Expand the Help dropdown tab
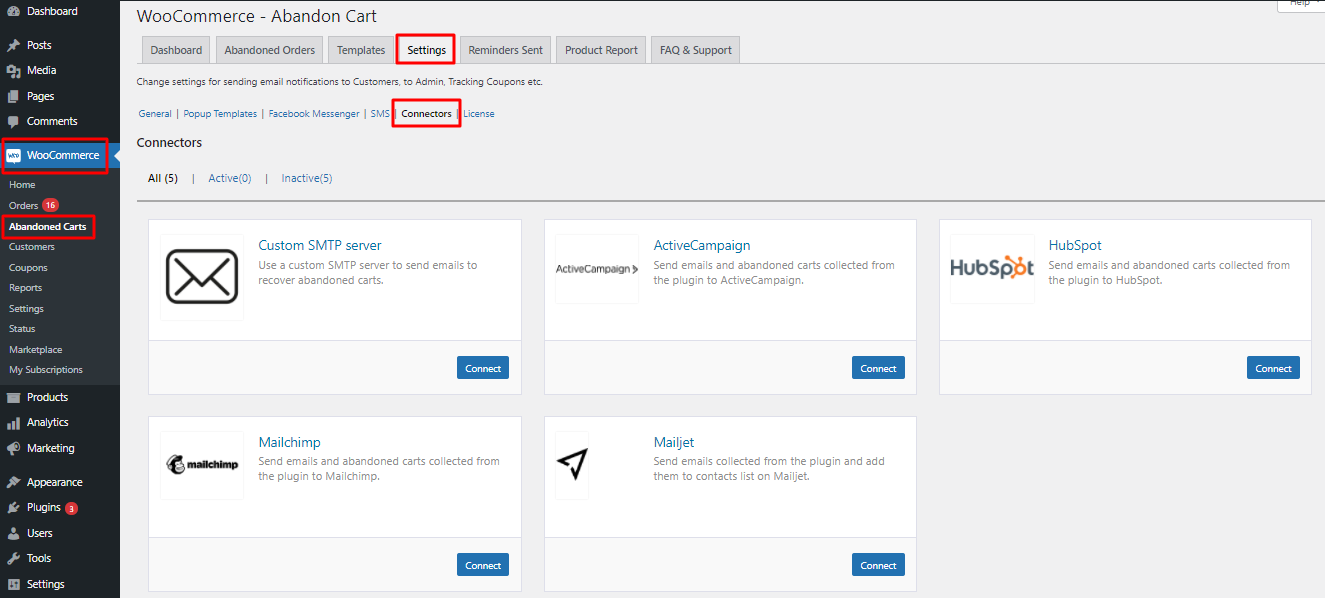Viewport: 1325px width, 598px height. [x=1301, y=5]
